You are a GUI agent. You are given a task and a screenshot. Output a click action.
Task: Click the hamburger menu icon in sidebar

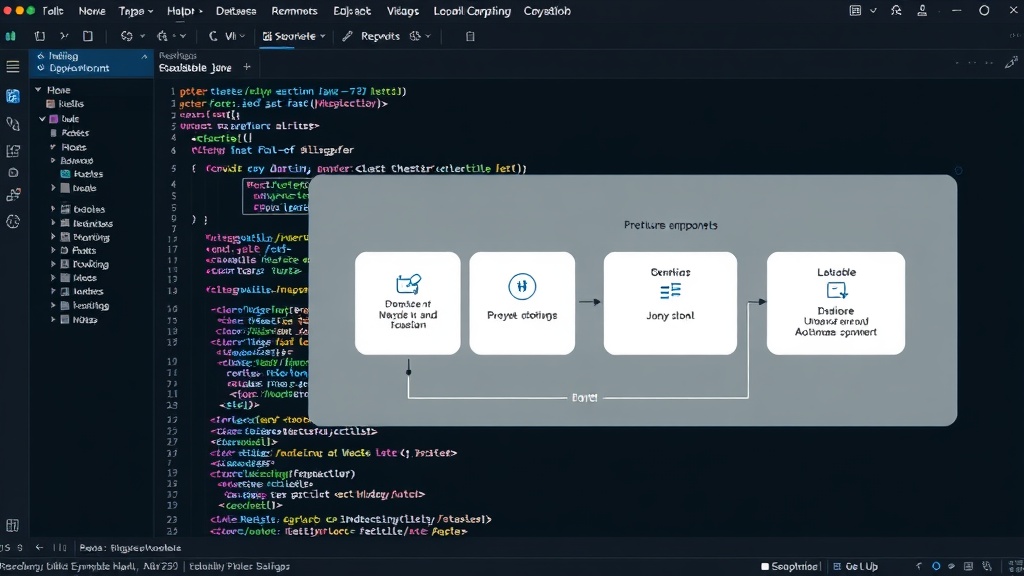[12, 66]
